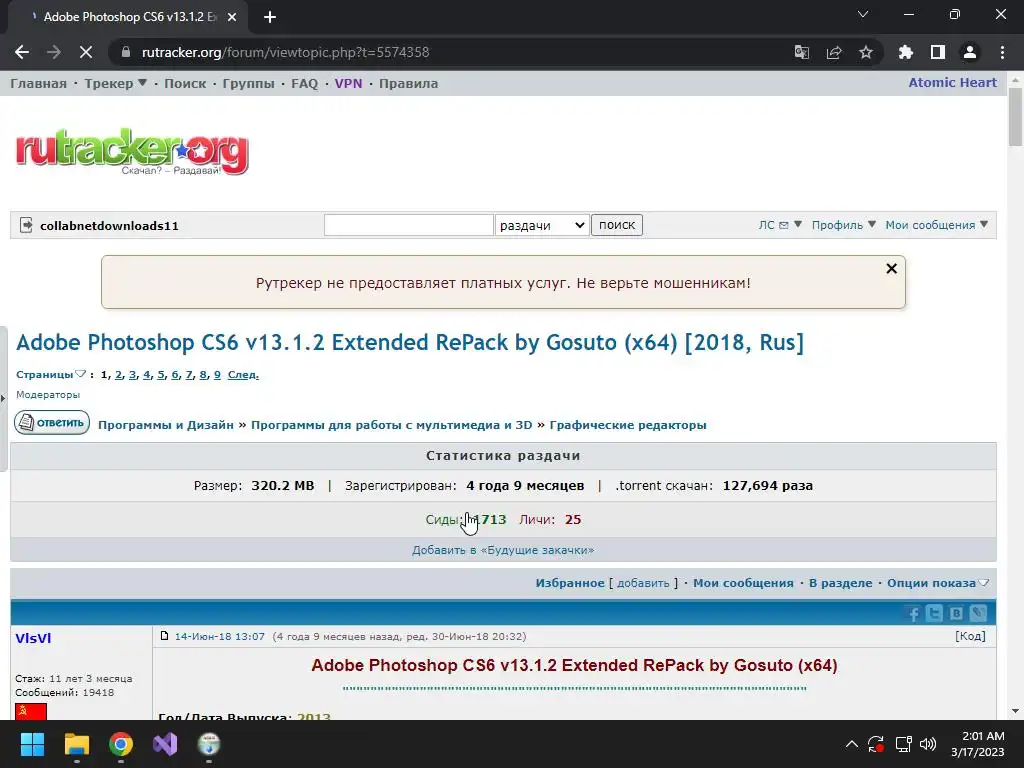Dismiss the scam warning banner

[891, 268]
